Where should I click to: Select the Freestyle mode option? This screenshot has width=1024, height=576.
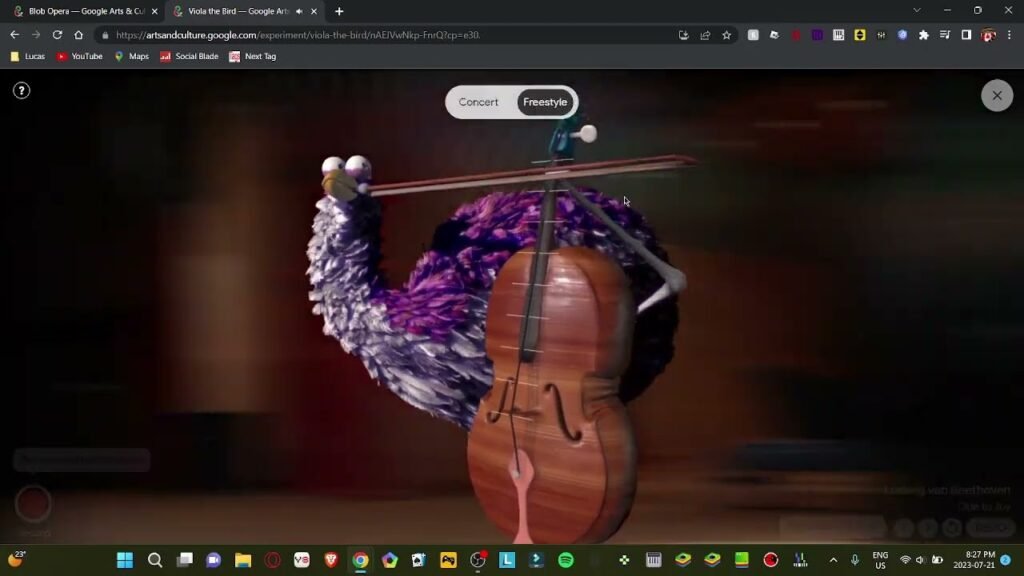pos(545,102)
